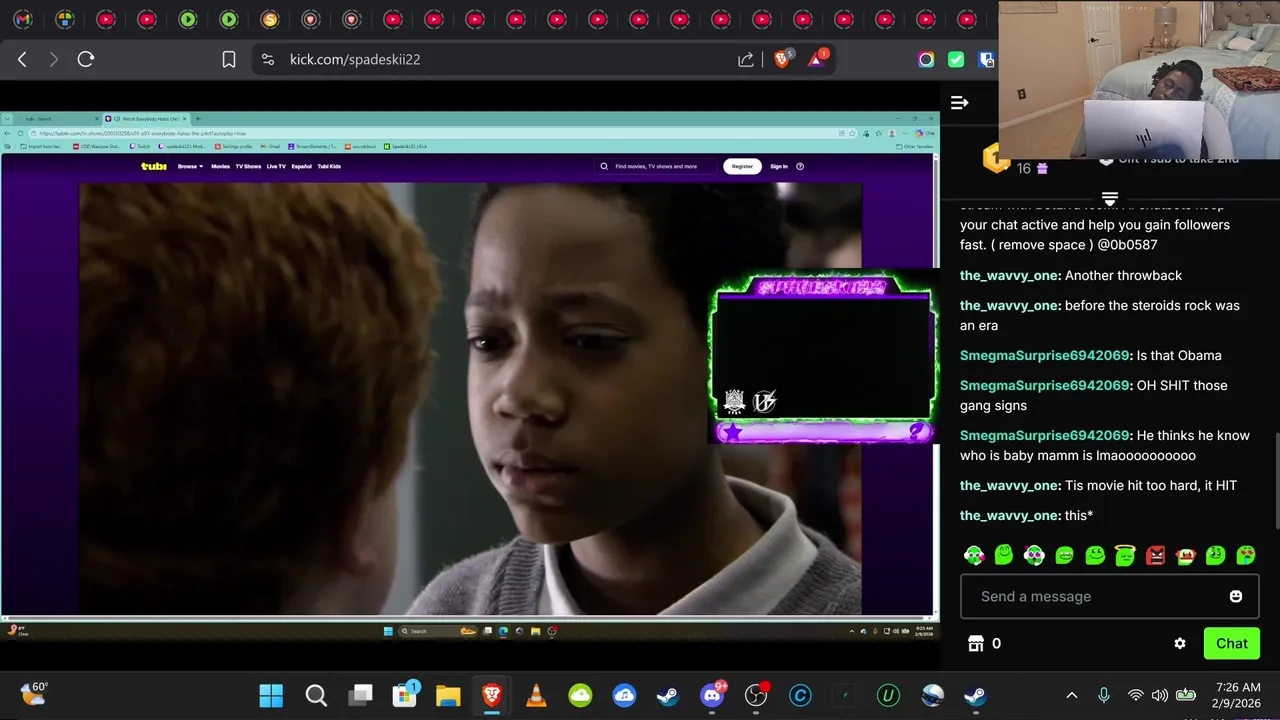Insert the red angry quick emote
The height and width of the screenshot is (720, 1280).
pos(1155,555)
